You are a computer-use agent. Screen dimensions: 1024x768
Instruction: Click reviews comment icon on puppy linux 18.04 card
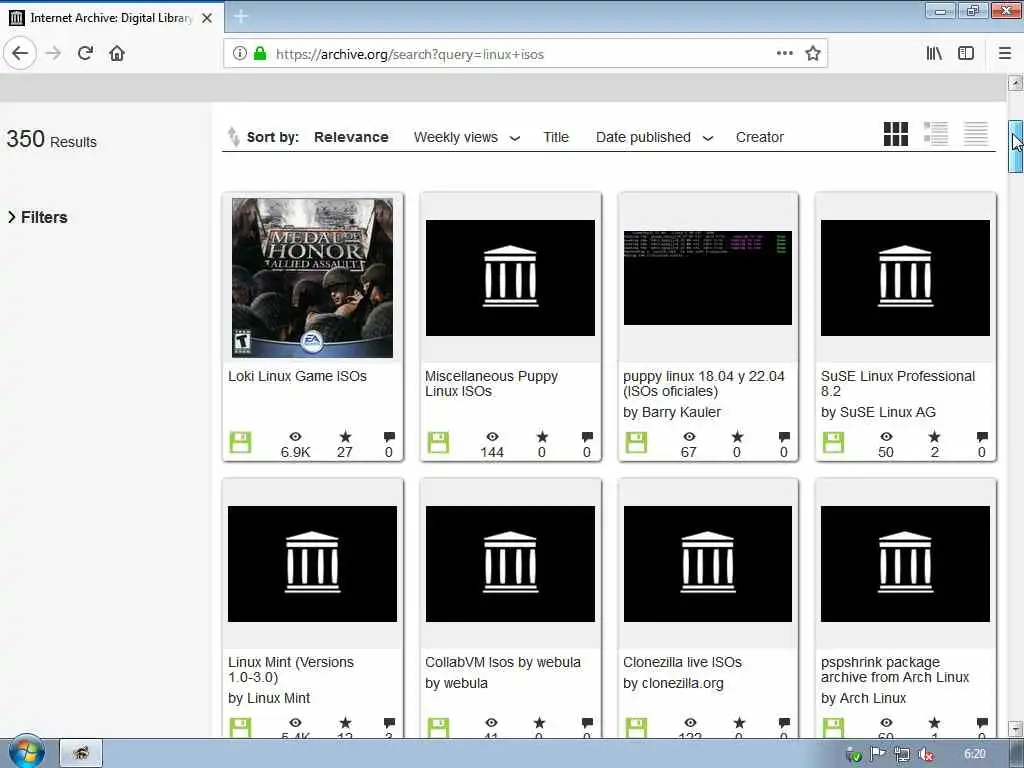point(784,436)
